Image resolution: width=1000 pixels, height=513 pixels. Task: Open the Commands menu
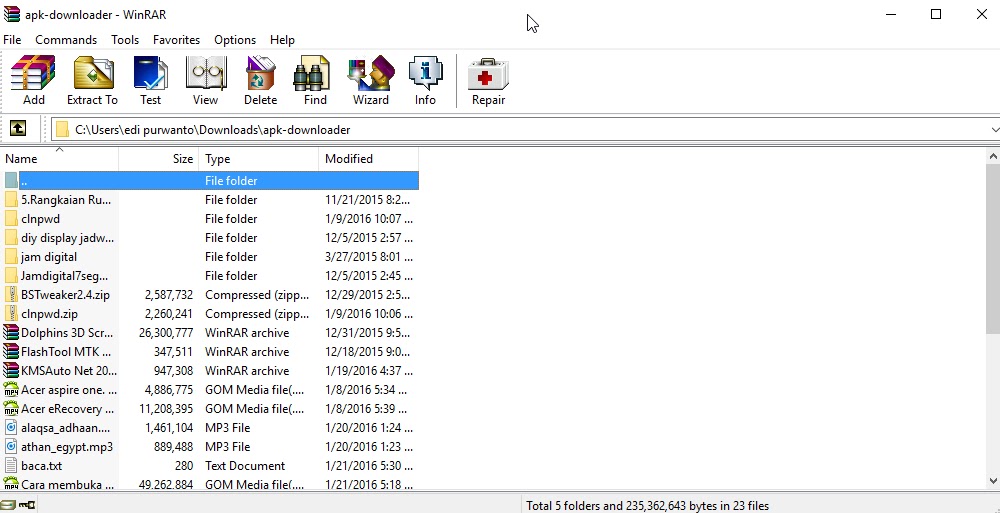tap(66, 40)
